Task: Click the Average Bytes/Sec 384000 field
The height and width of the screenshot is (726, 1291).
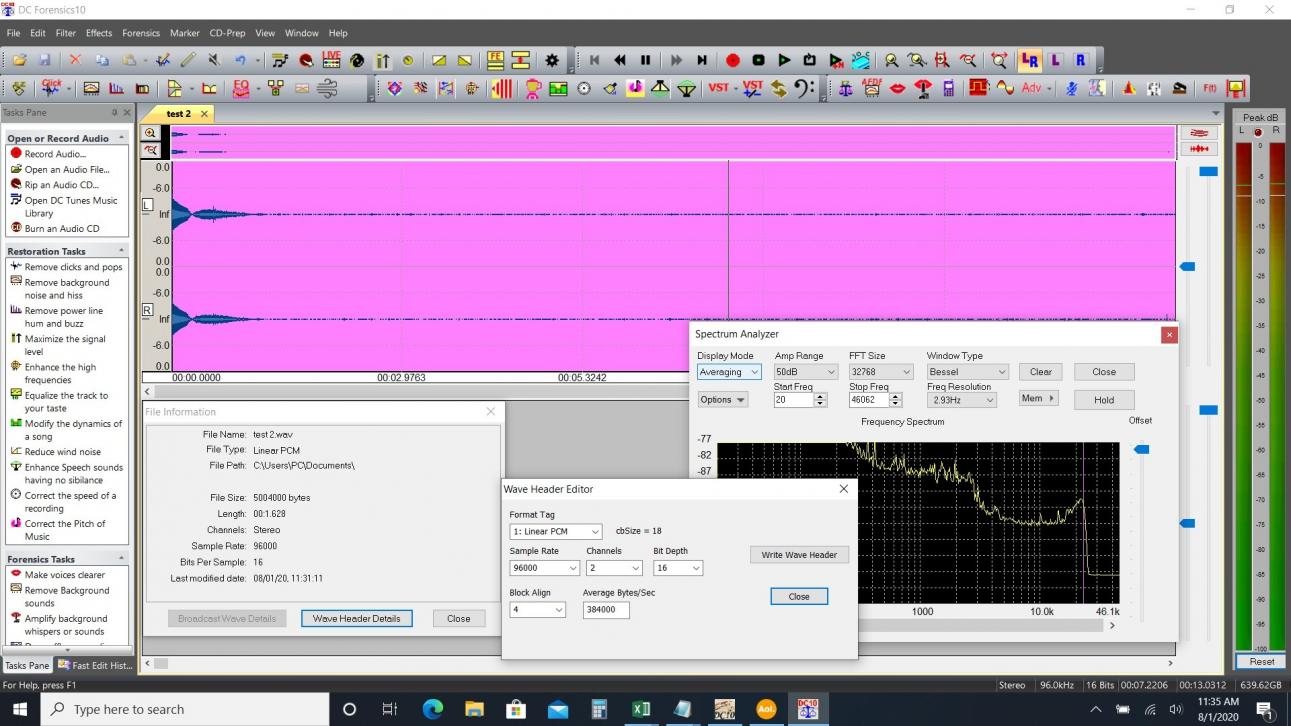Action: click(606, 610)
